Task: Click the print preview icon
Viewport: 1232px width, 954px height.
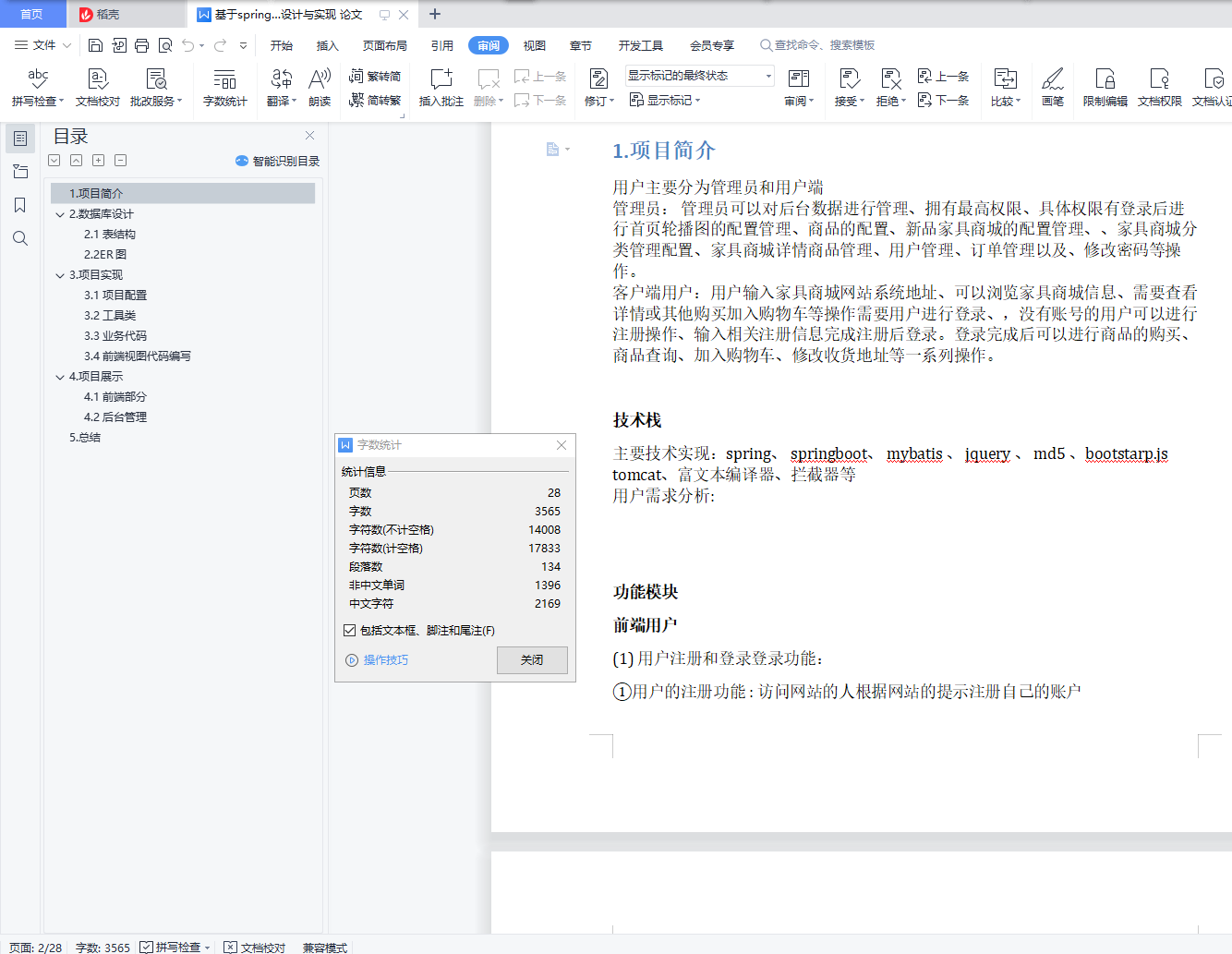Action: [165, 45]
